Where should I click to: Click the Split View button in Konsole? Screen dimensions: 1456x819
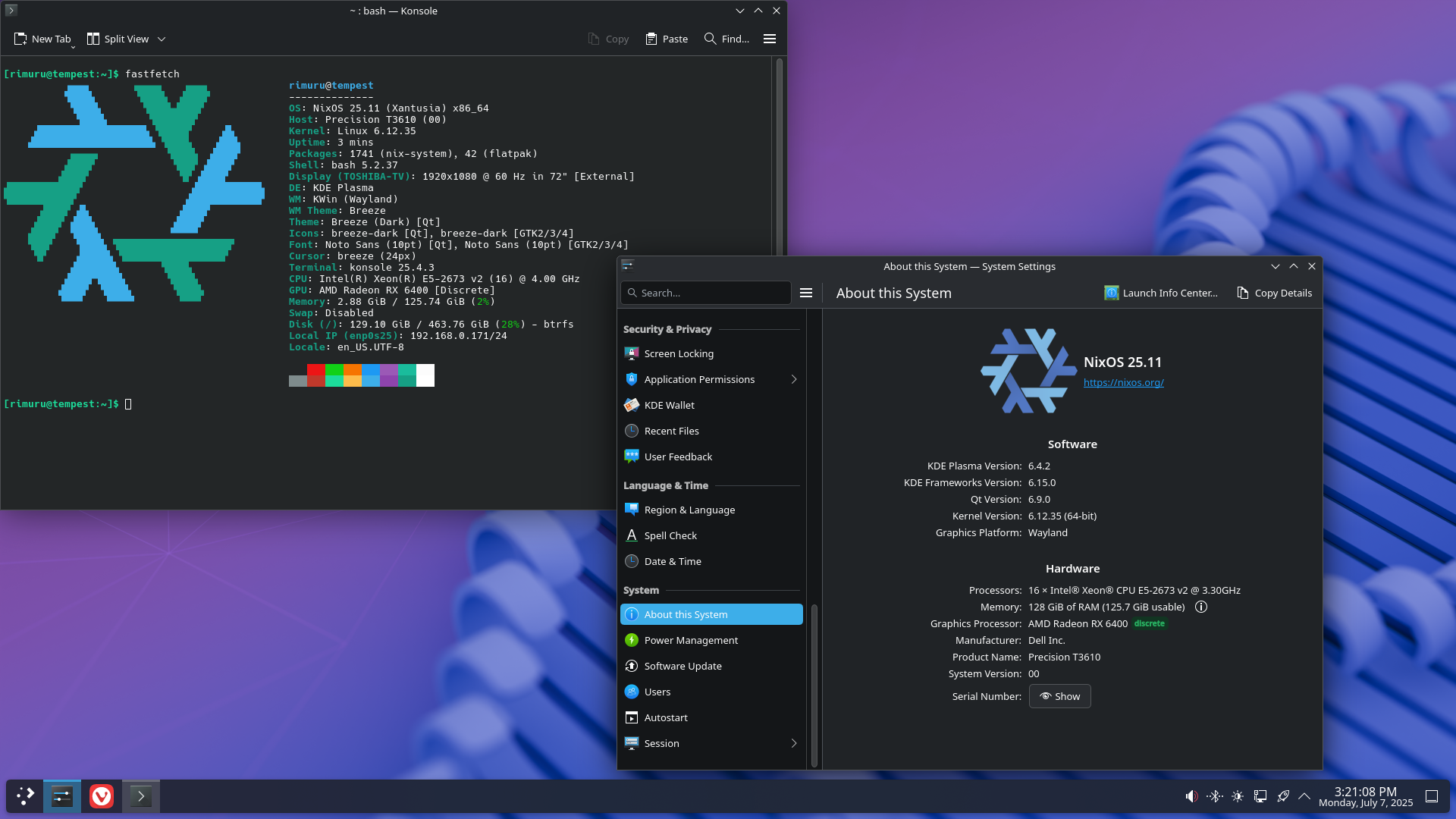(118, 39)
